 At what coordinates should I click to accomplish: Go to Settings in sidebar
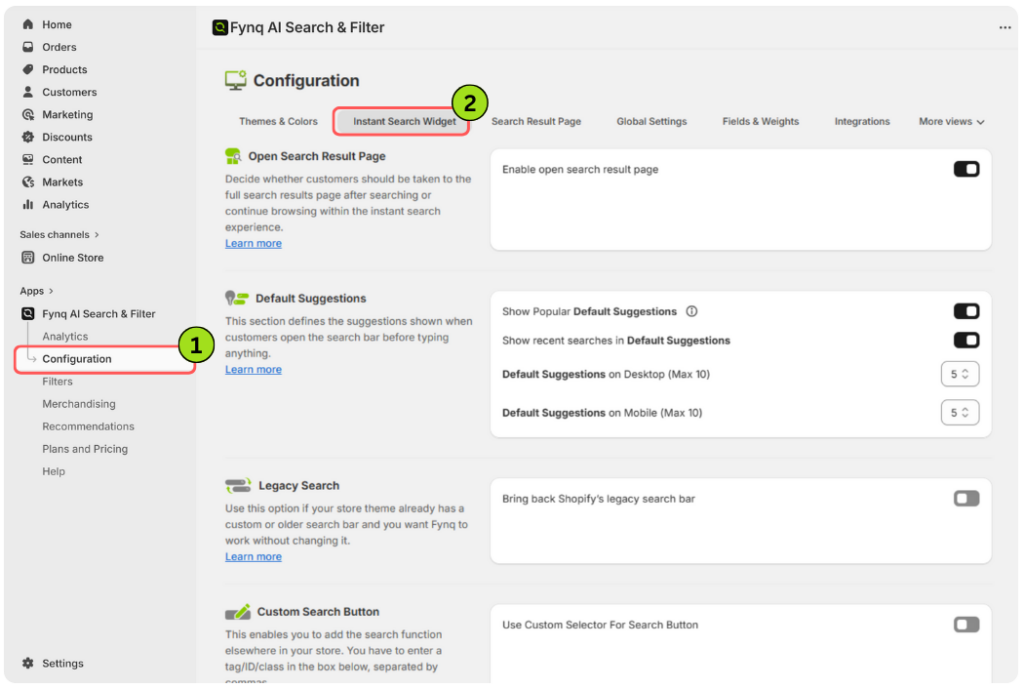63,663
